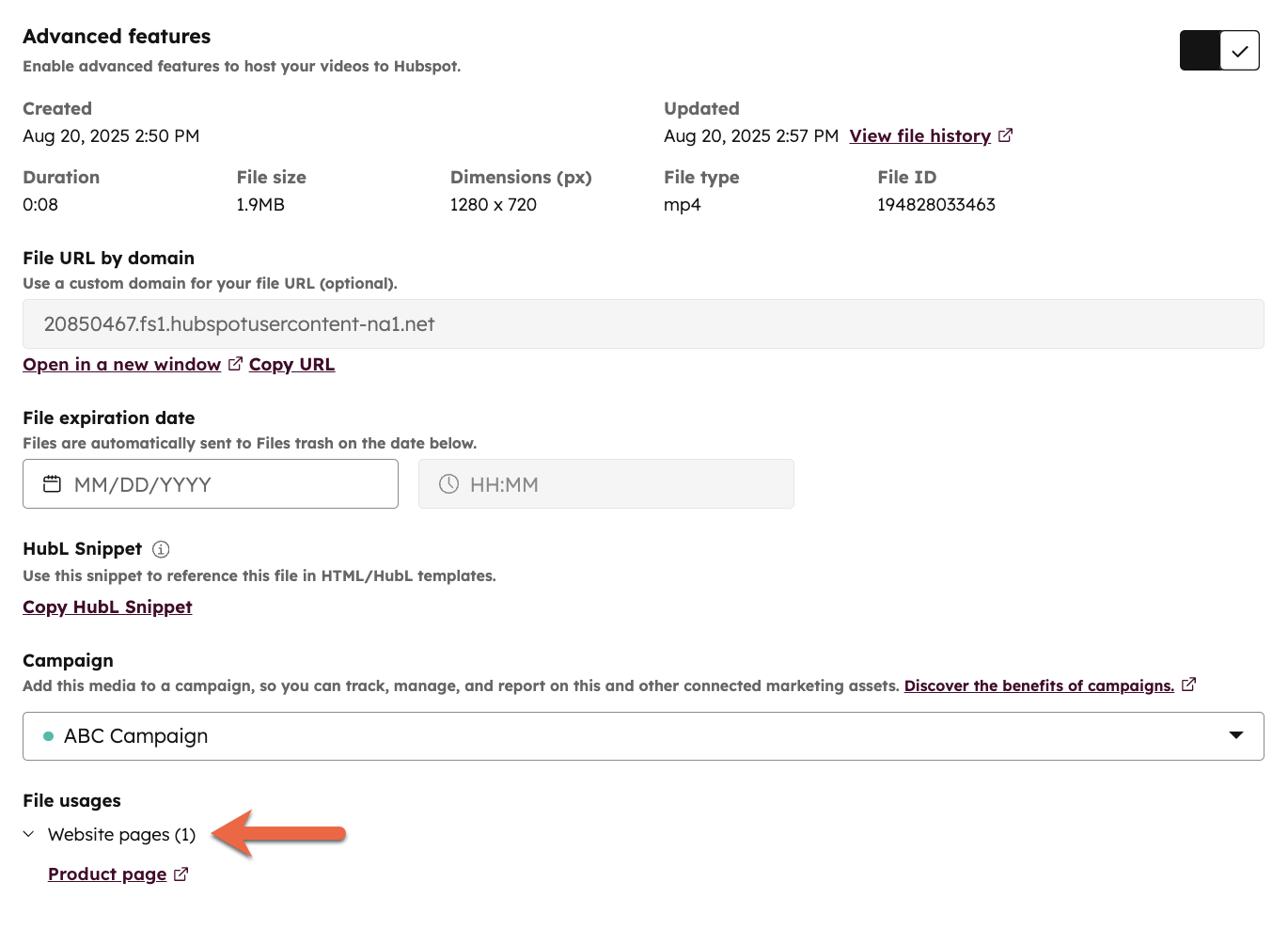
Task: Click the calendar icon in expiration date field
Action: click(x=51, y=483)
